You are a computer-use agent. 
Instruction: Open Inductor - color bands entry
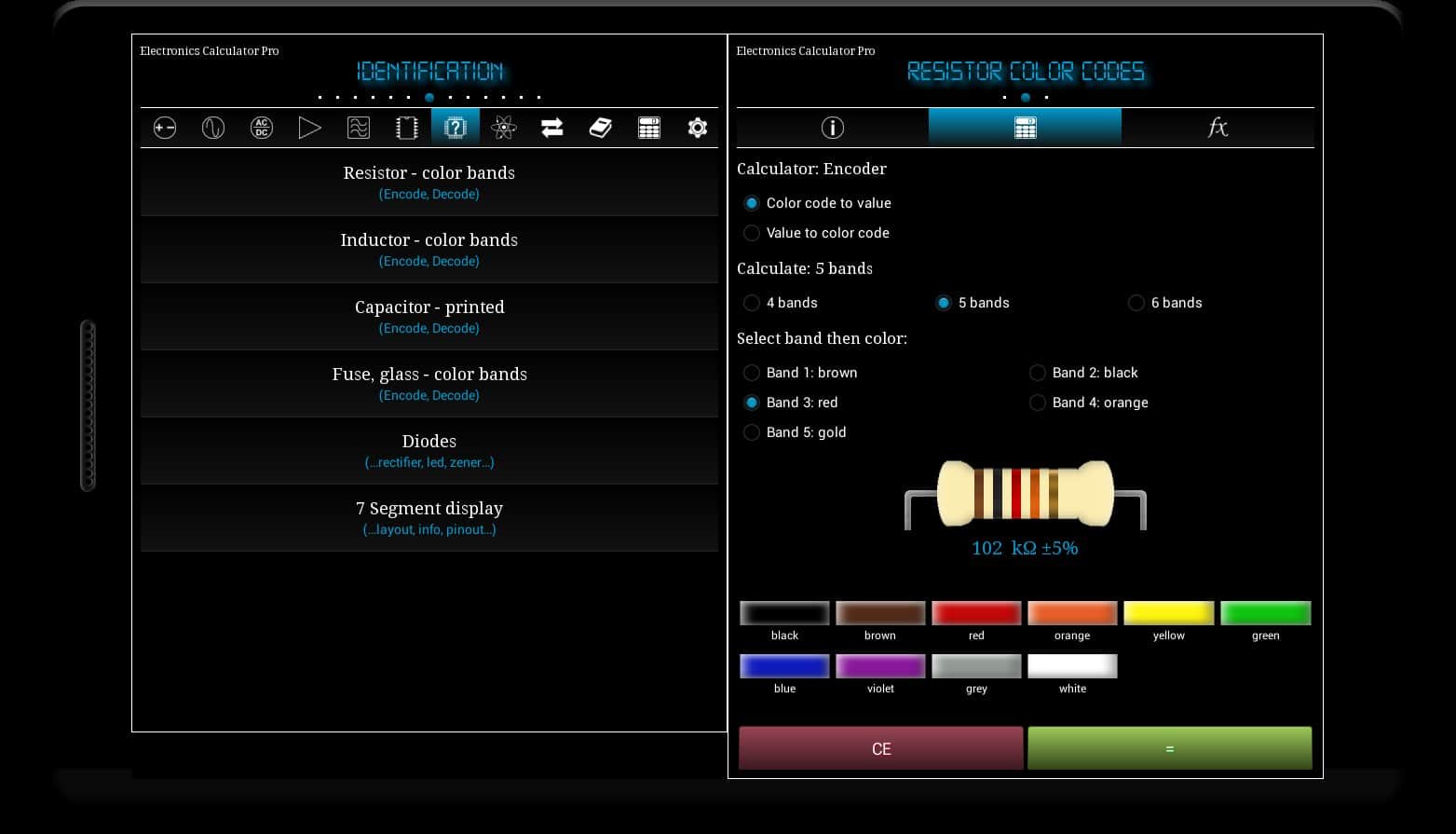[x=429, y=249]
